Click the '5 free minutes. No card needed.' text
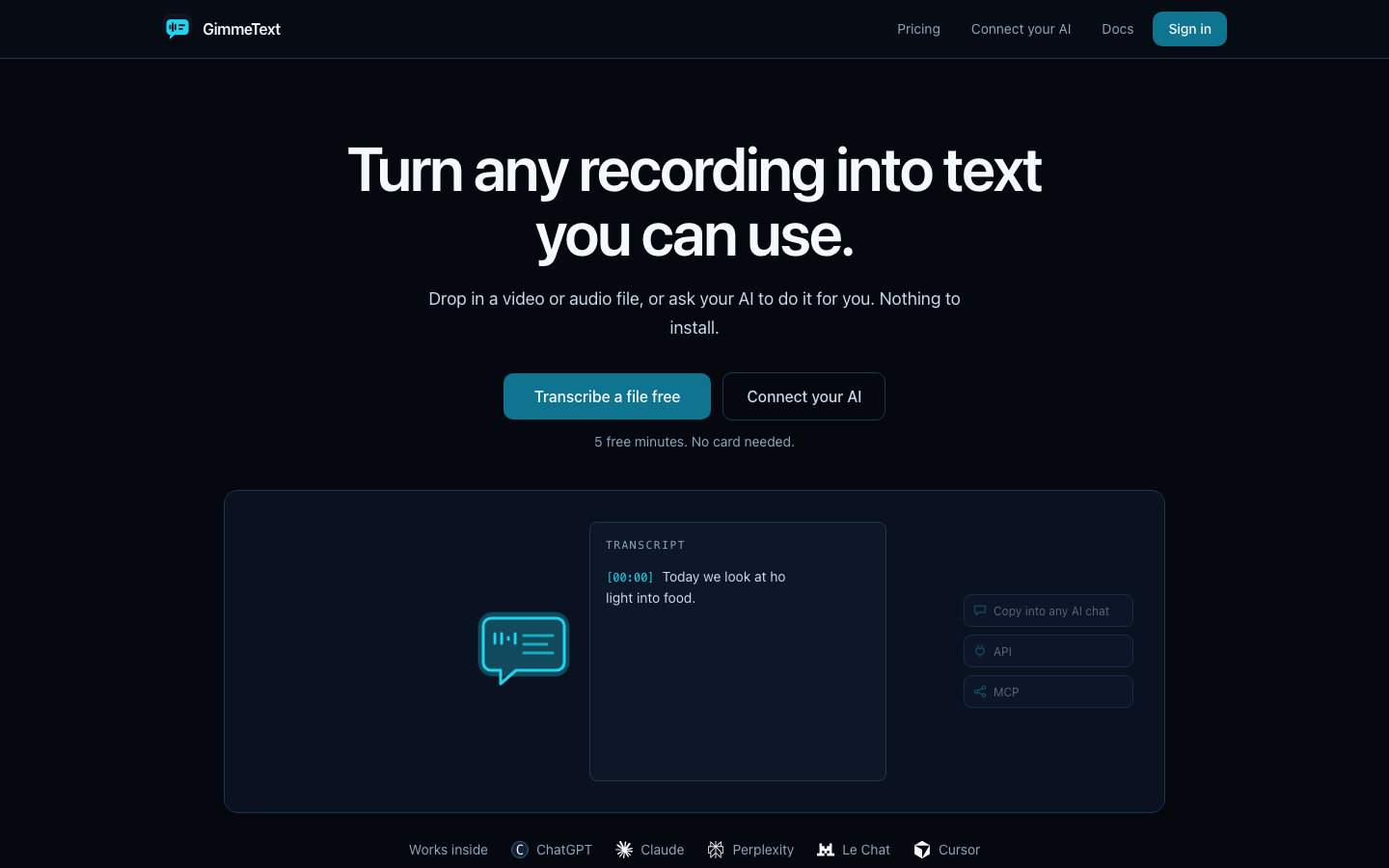Viewport: 1389px width, 868px height. 694,442
